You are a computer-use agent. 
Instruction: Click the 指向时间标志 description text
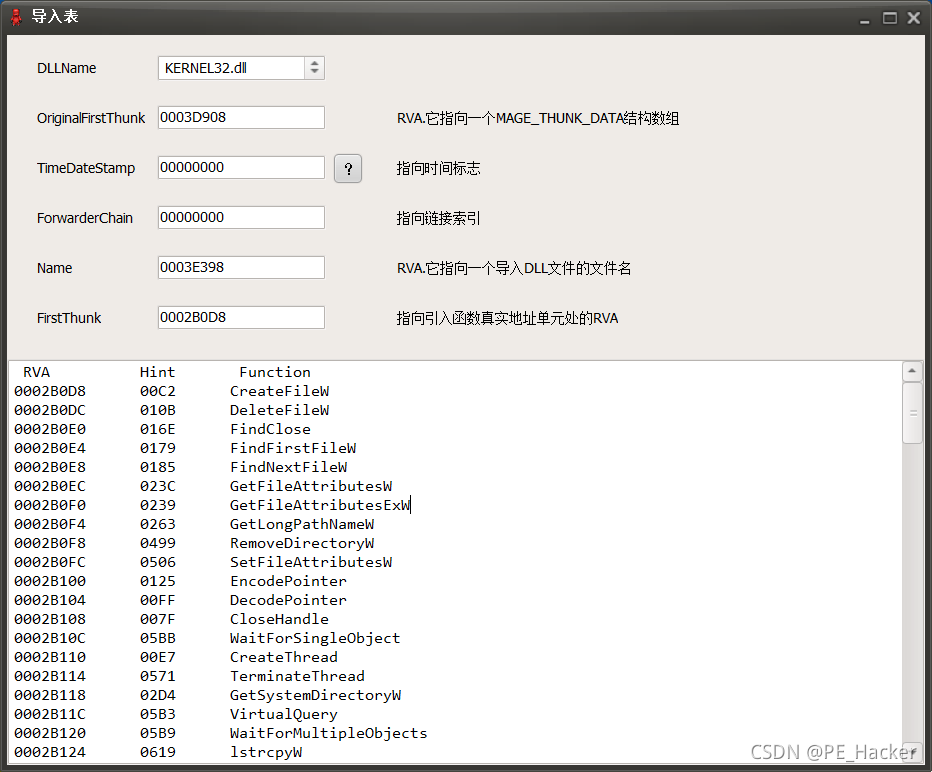[438, 168]
